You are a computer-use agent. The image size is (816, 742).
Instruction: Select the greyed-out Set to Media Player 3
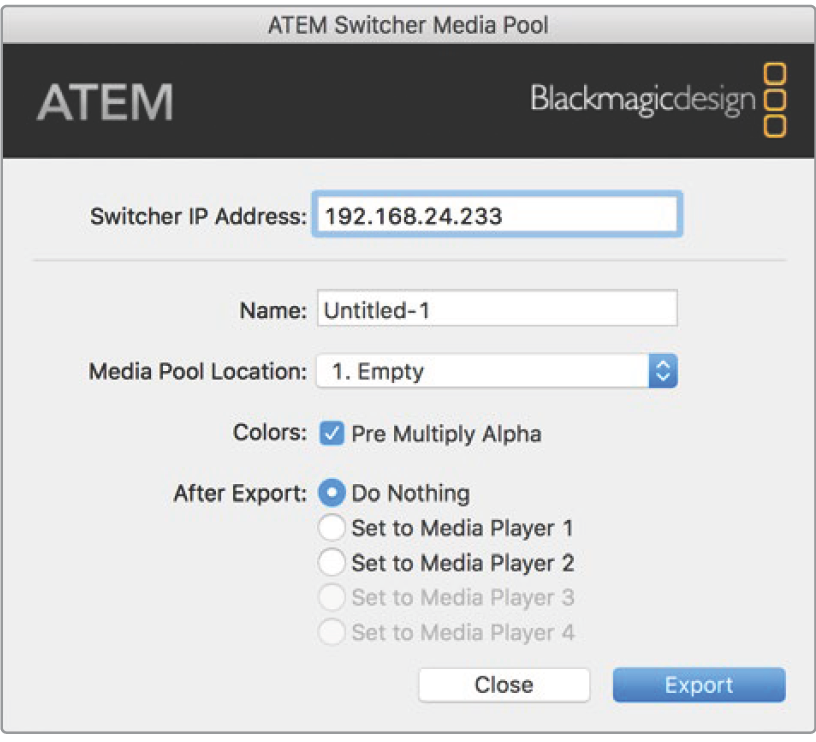333,598
